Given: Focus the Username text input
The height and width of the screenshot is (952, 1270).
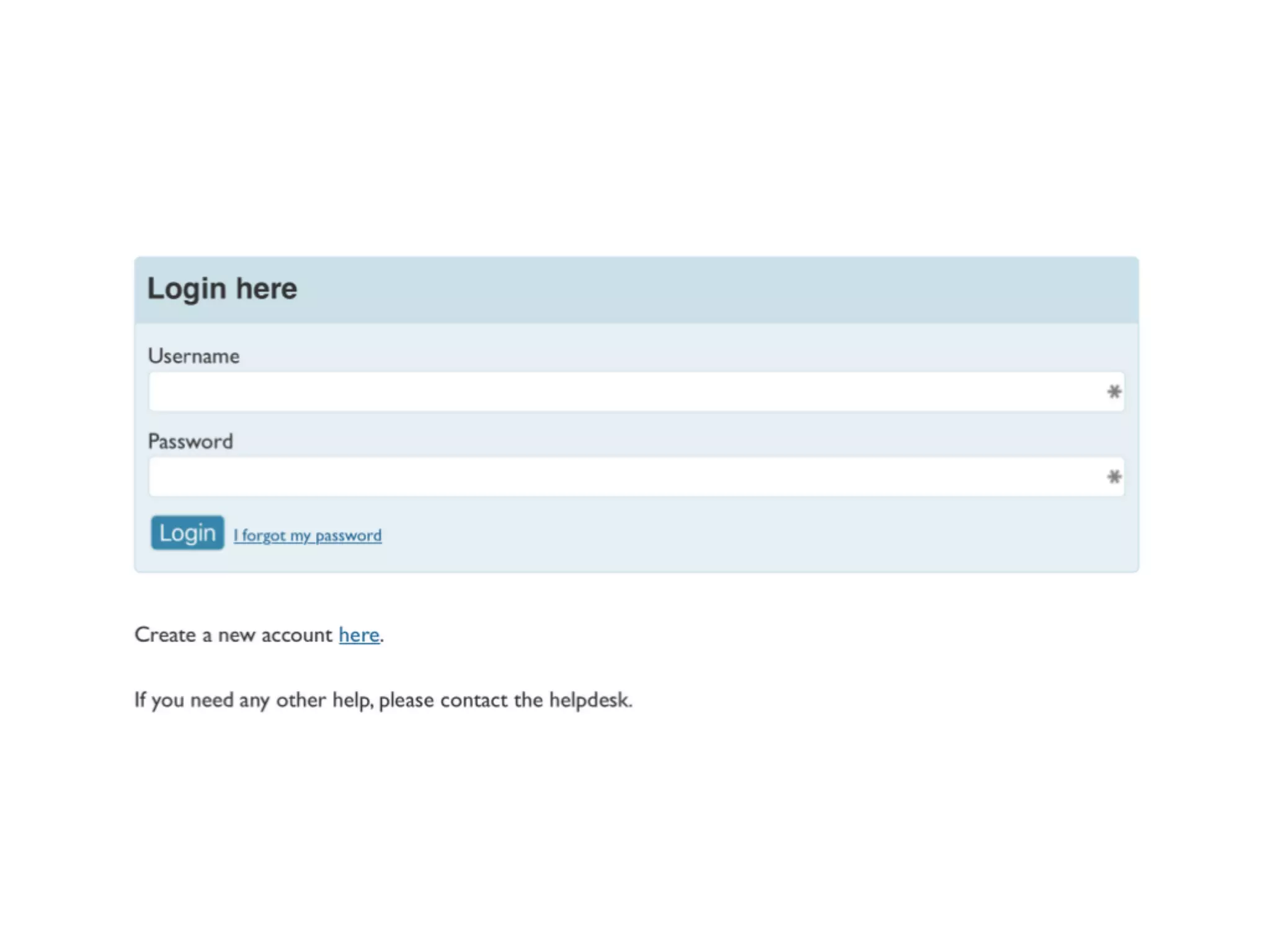Looking at the screenshot, I should (x=620, y=392).
